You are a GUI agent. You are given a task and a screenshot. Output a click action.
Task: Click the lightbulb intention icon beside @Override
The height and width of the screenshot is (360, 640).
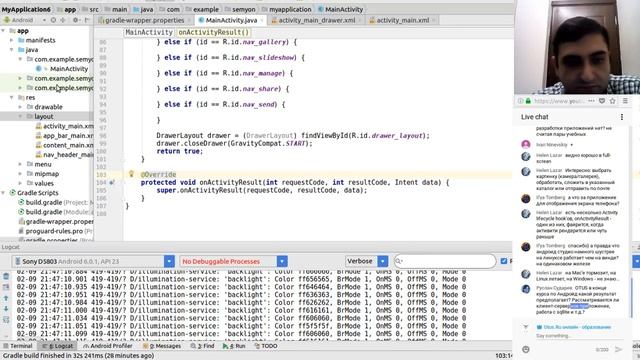(131, 174)
